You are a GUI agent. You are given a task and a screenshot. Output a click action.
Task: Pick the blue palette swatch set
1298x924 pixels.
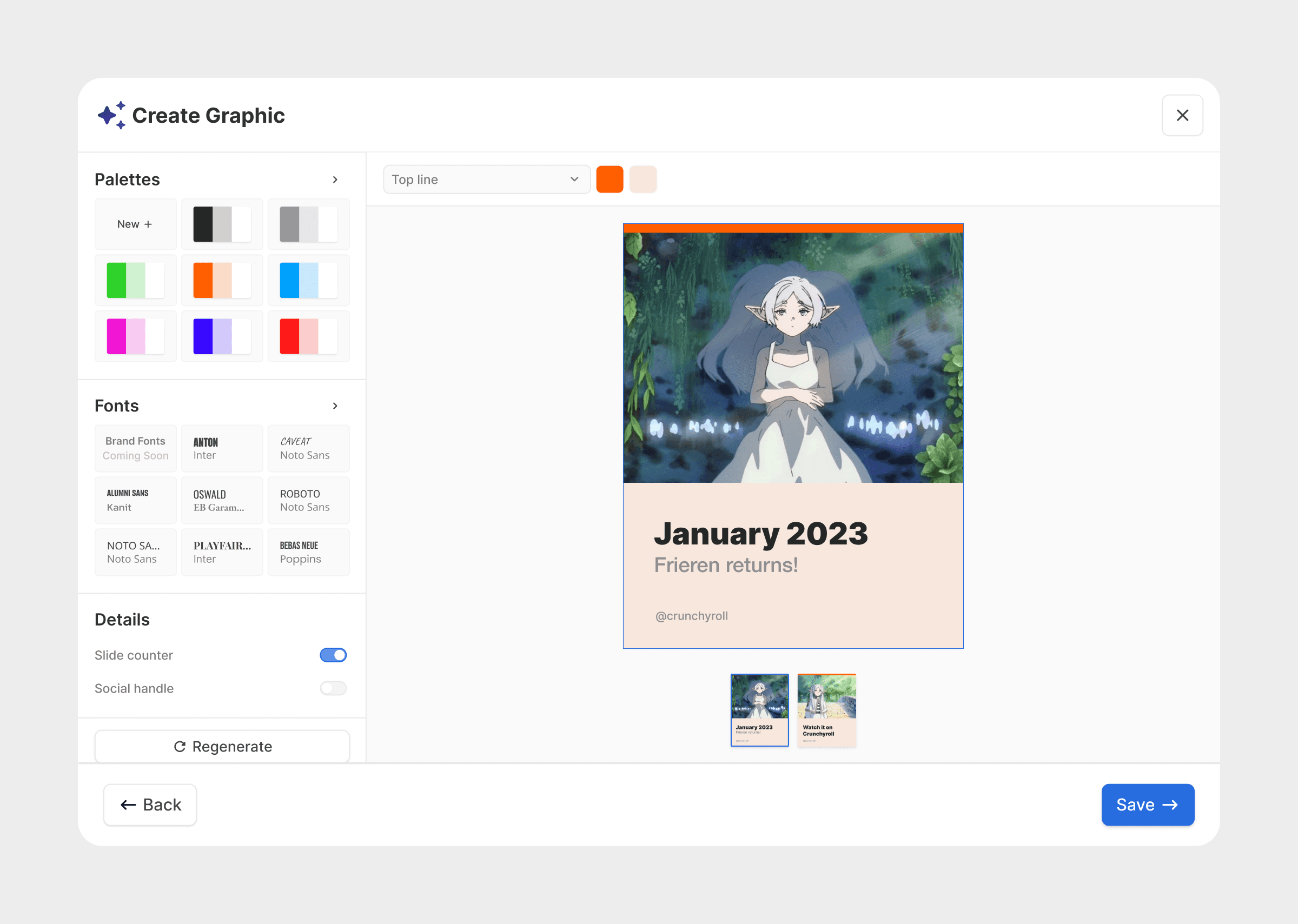tap(308, 281)
